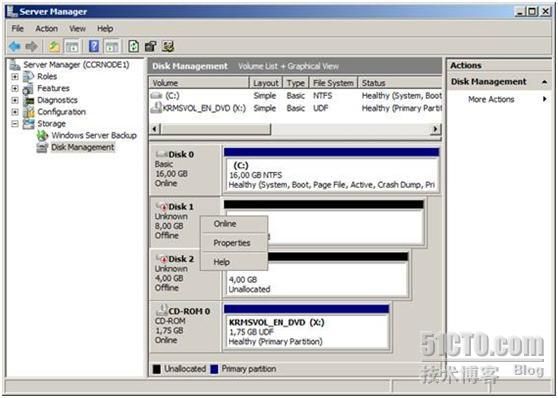This screenshot has height=398, width=558.
Task: Click the Roles tree icon
Action: (28, 76)
